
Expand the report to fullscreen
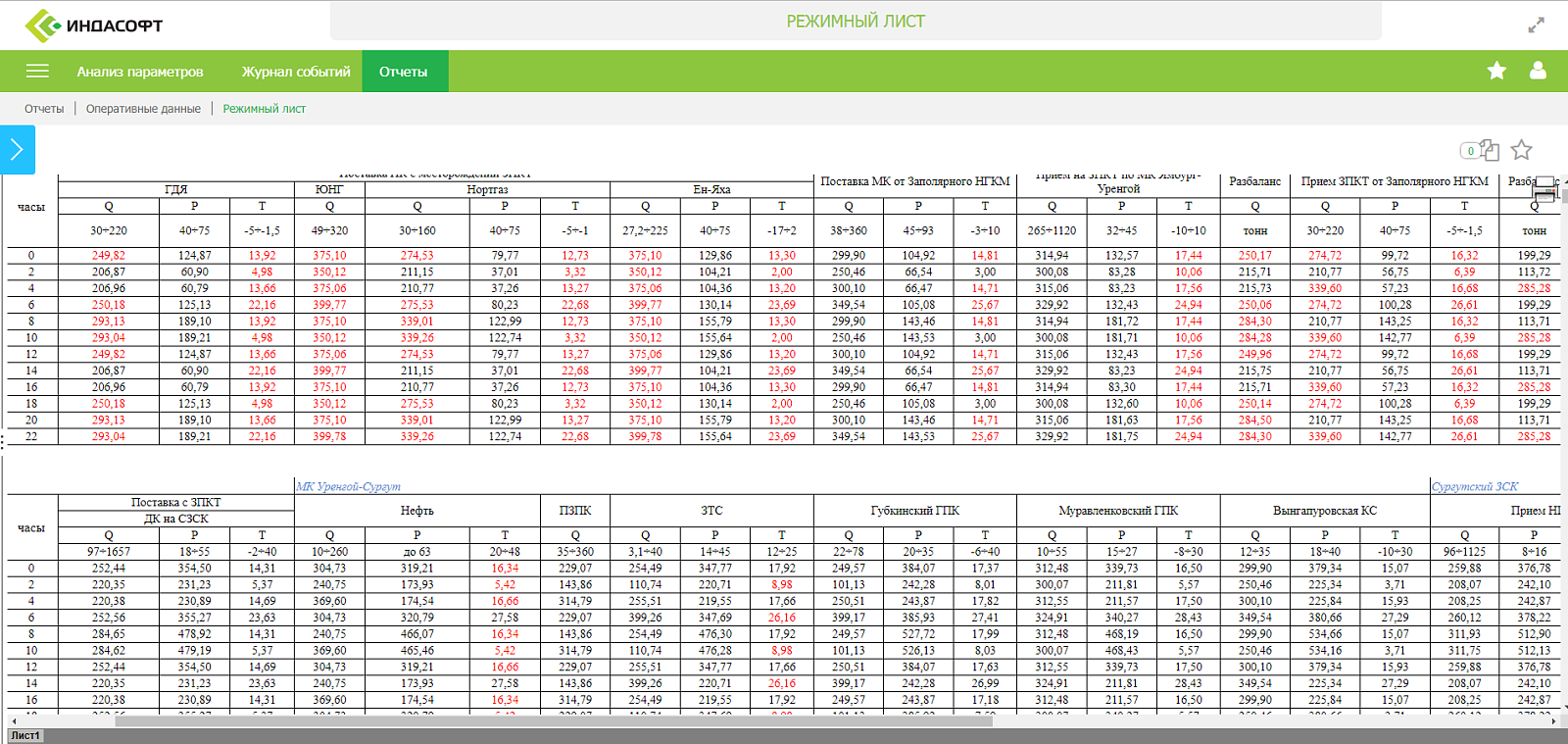pos(1536,25)
